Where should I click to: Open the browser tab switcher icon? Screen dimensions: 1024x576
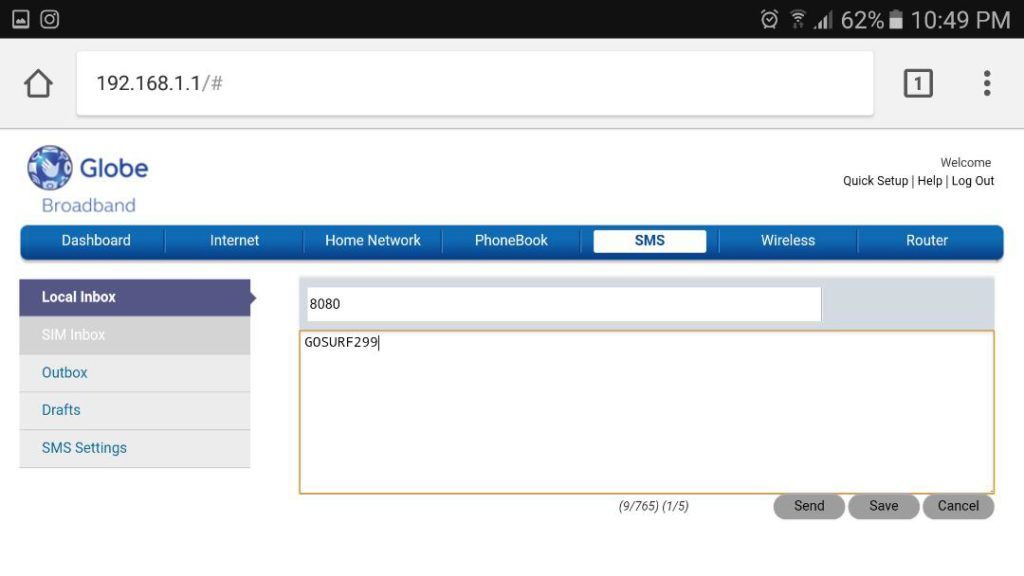point(918,84)
